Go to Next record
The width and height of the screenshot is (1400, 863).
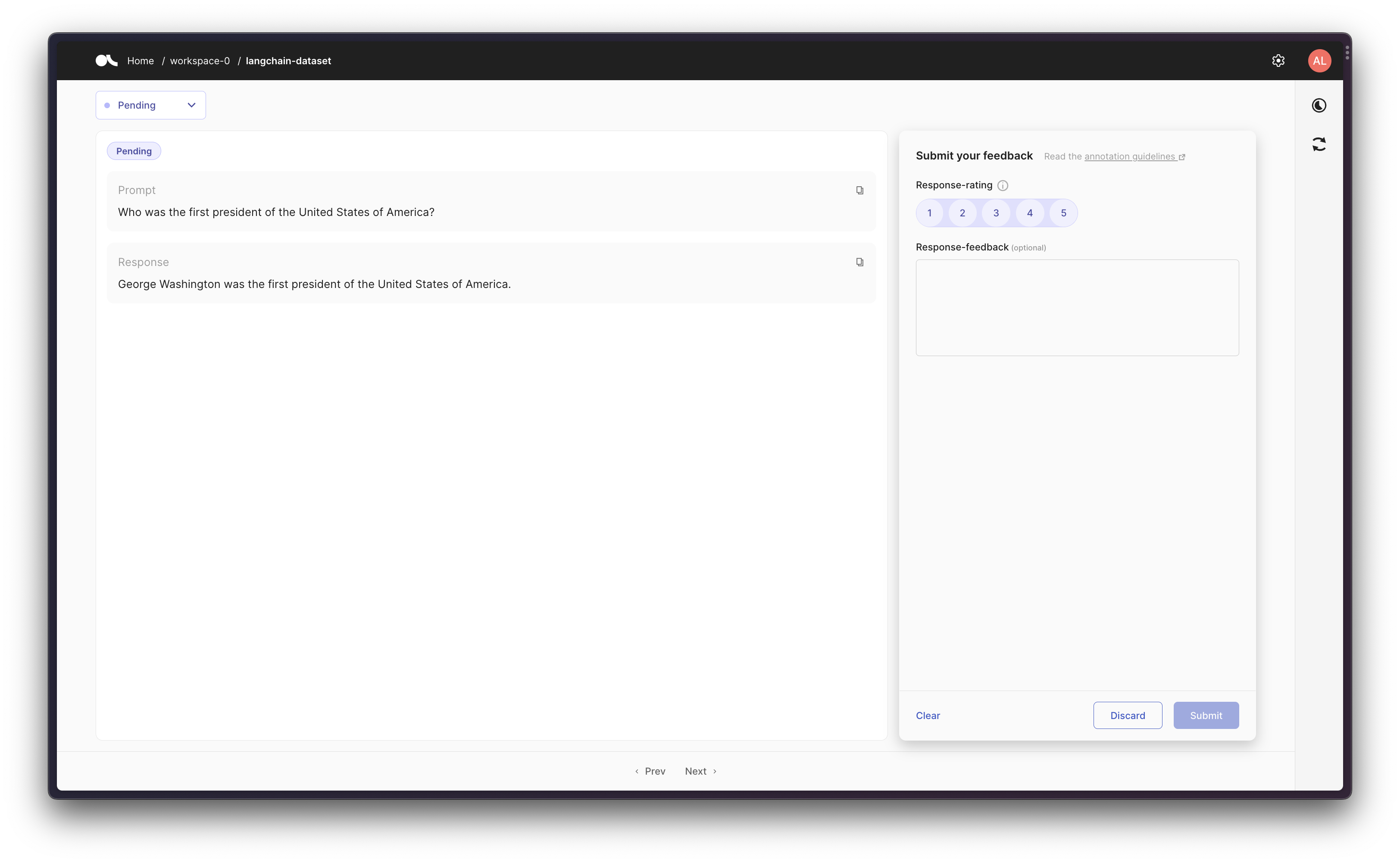[x=701, y=771]
